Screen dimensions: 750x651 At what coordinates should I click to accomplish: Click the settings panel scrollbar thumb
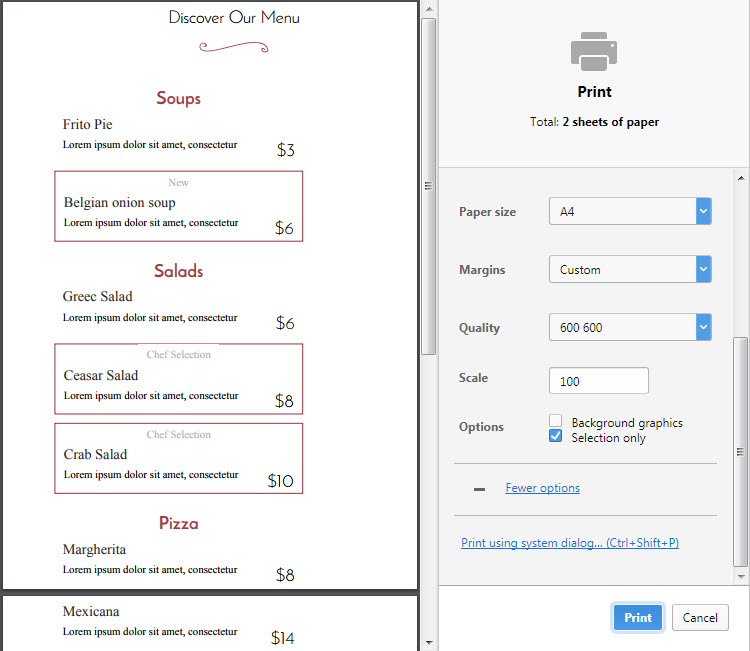[741, 450]
